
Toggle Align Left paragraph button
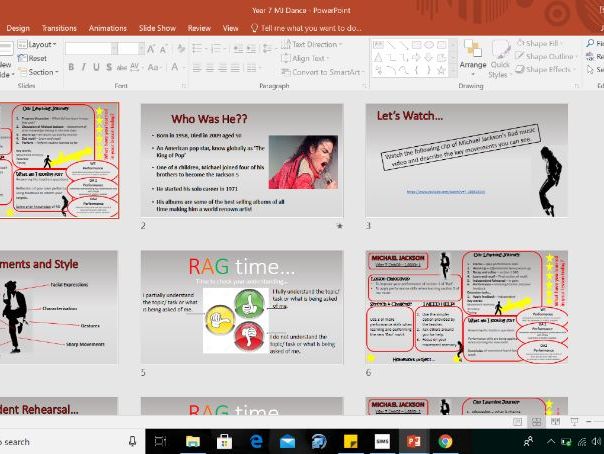(197, 69)
